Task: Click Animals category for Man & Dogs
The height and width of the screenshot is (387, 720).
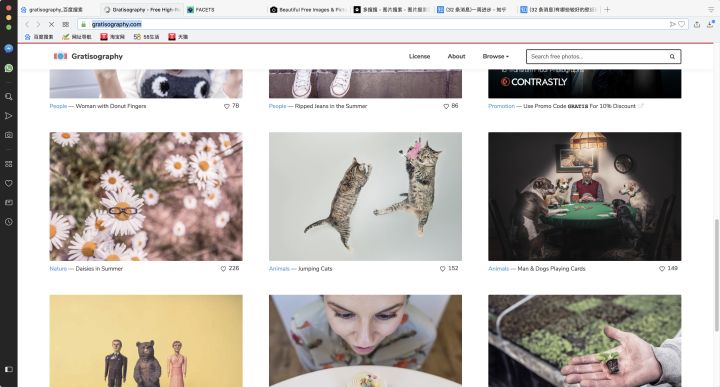Action: (x=499, y=269)
